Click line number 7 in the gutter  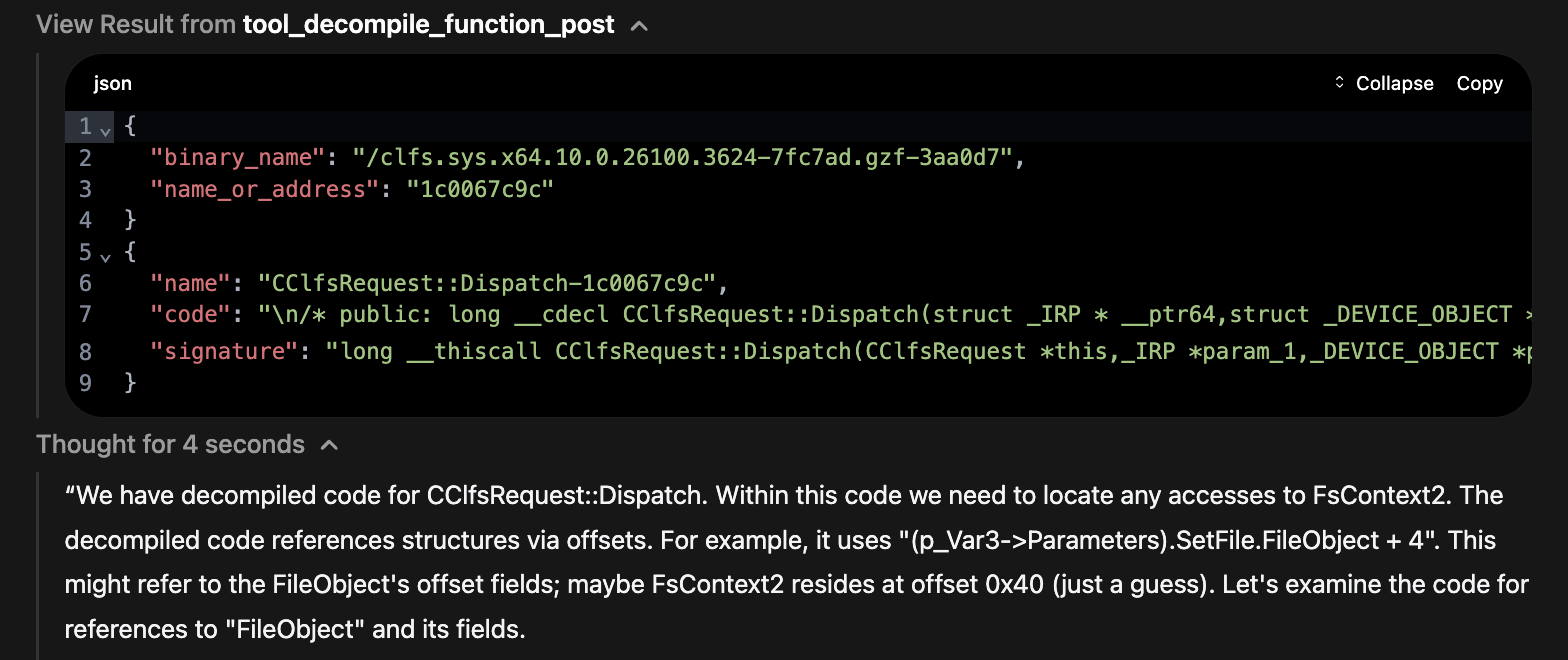[85, 314]
